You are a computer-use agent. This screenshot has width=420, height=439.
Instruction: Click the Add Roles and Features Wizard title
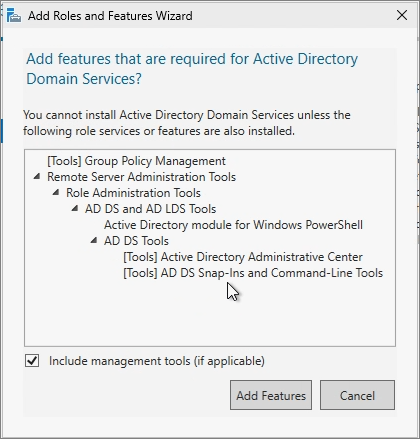coord(110,16)
